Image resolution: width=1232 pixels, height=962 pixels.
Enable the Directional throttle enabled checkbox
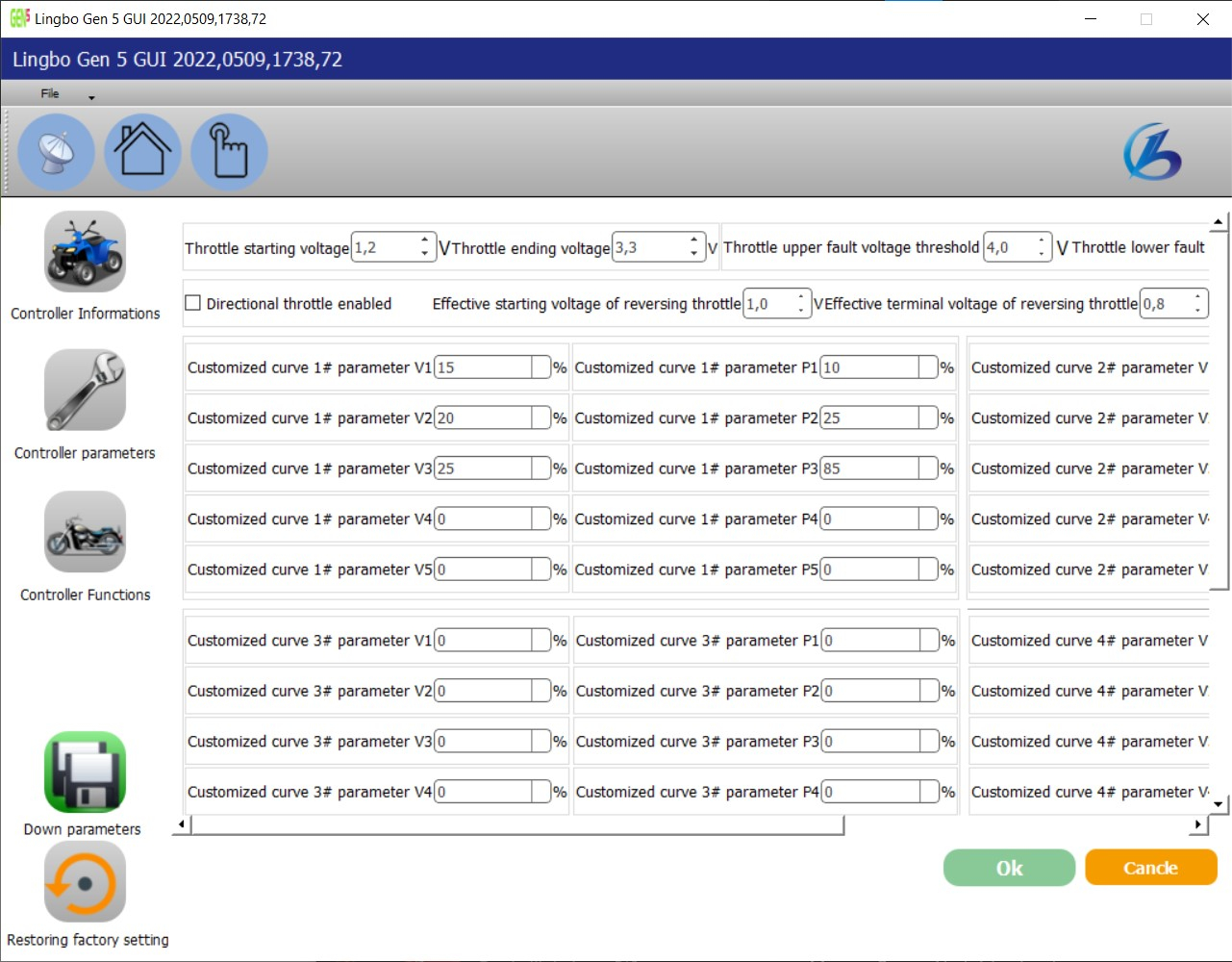click(193, 303)
